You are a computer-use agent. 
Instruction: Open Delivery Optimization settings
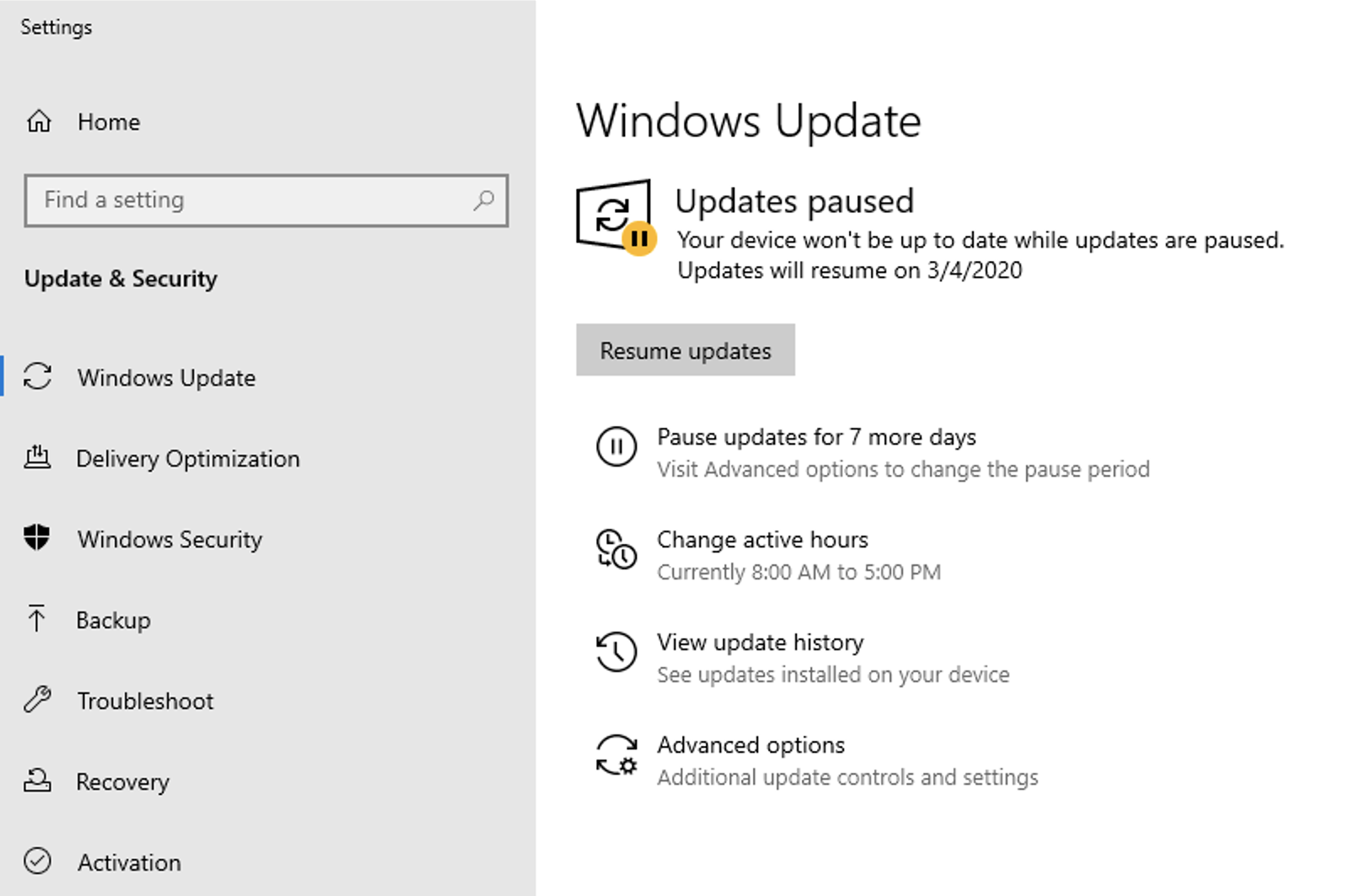tap(188, 458)
